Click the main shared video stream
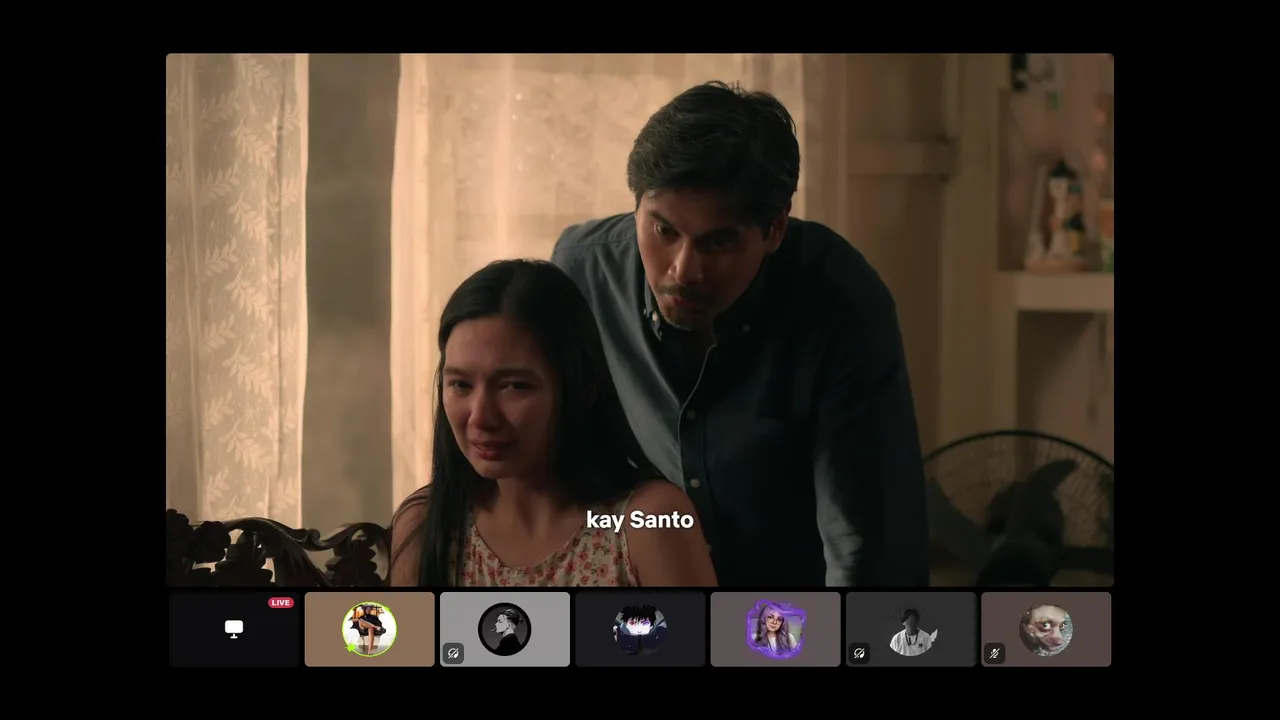This screenshot has height=720, width=1280. click(640, 319)
